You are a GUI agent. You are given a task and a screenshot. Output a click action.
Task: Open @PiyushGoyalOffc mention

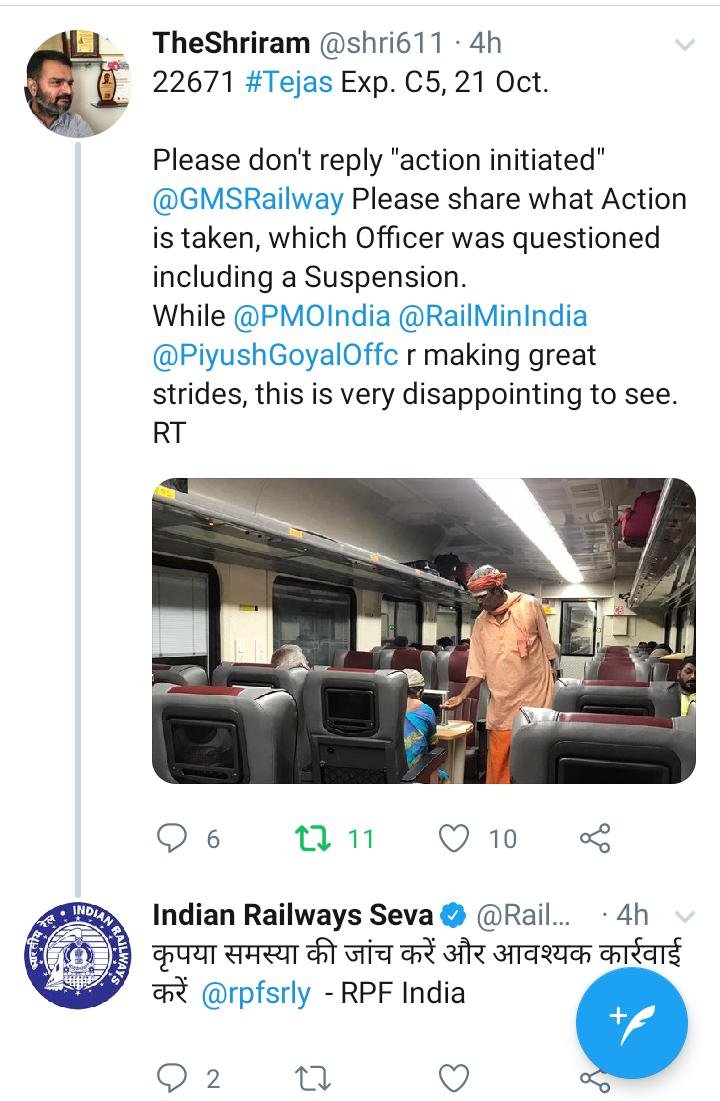click(x=276, y=355)
